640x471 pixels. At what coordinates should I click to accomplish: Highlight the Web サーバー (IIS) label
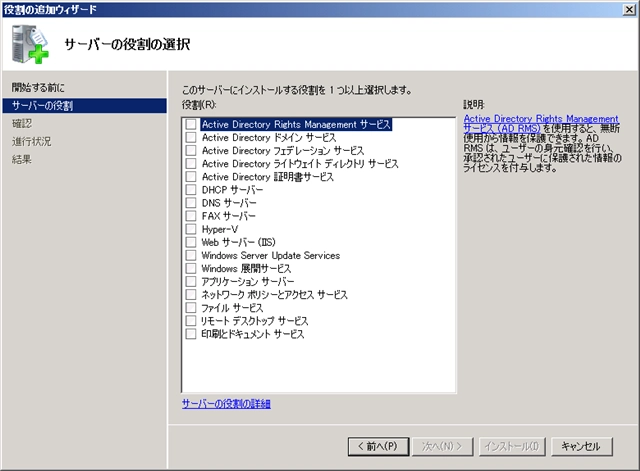point(238,242)
